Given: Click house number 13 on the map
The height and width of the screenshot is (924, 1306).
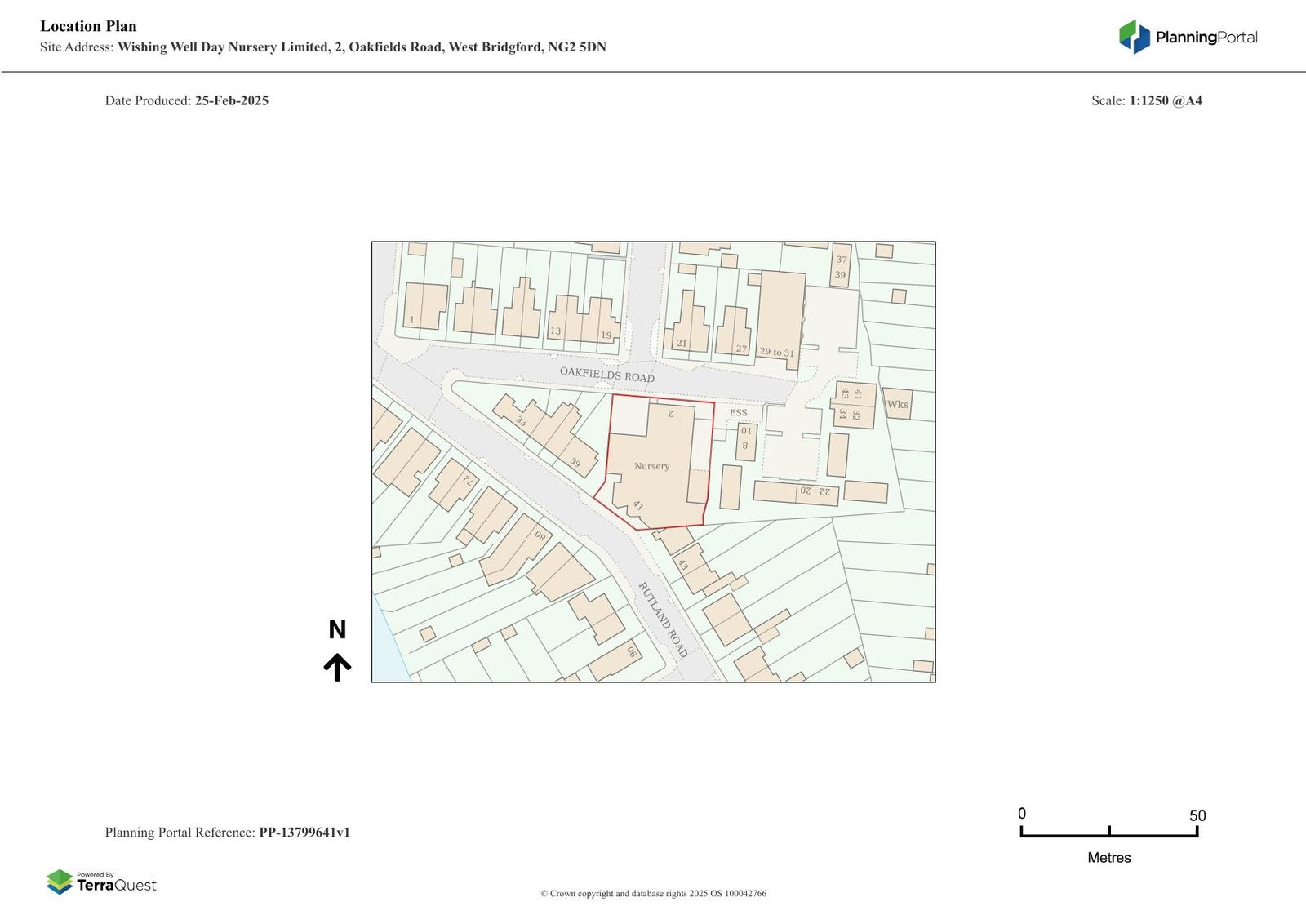Looking at the screenshot, I should (555, 331).
